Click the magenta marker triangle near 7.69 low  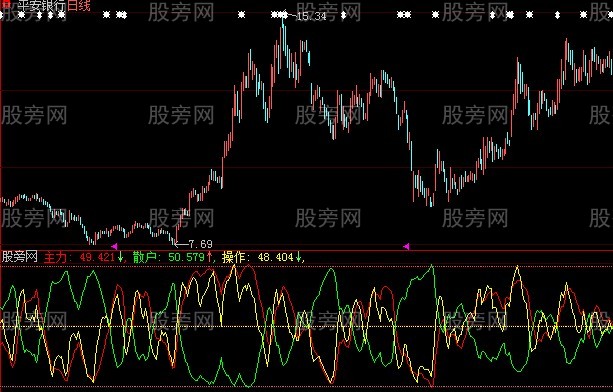114,246
